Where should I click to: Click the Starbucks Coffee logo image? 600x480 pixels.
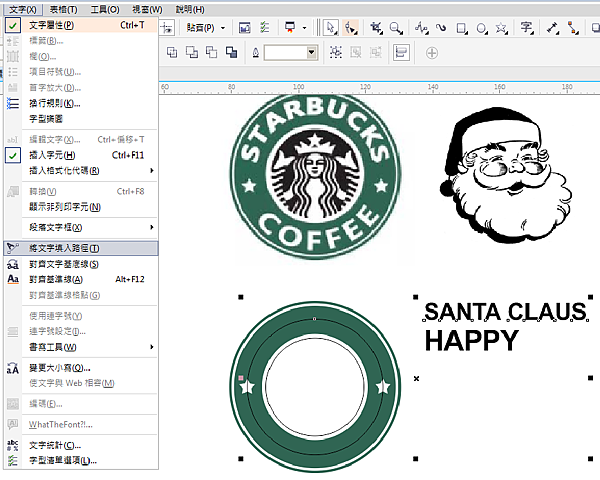coord(315,176)
